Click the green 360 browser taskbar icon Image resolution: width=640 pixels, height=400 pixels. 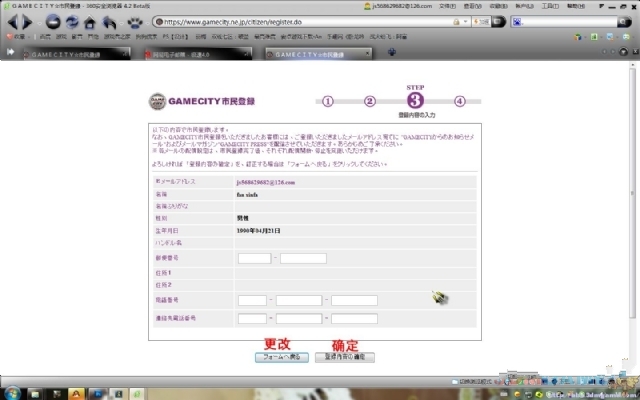tap(138, 394)
